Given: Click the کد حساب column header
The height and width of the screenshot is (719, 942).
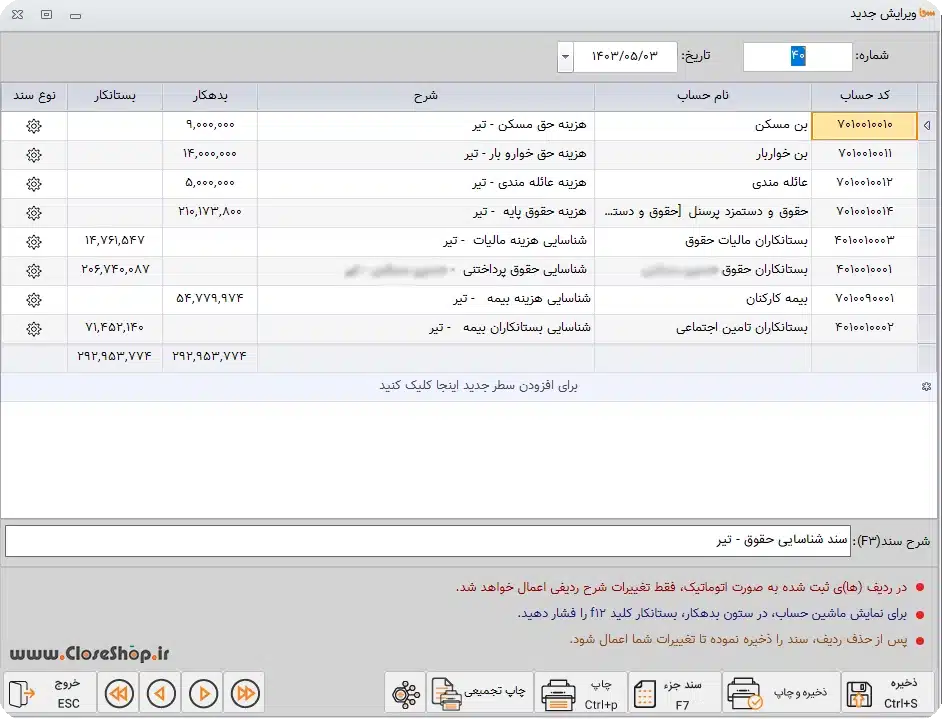Looking at the screenshot, I should tap(865, 96).
